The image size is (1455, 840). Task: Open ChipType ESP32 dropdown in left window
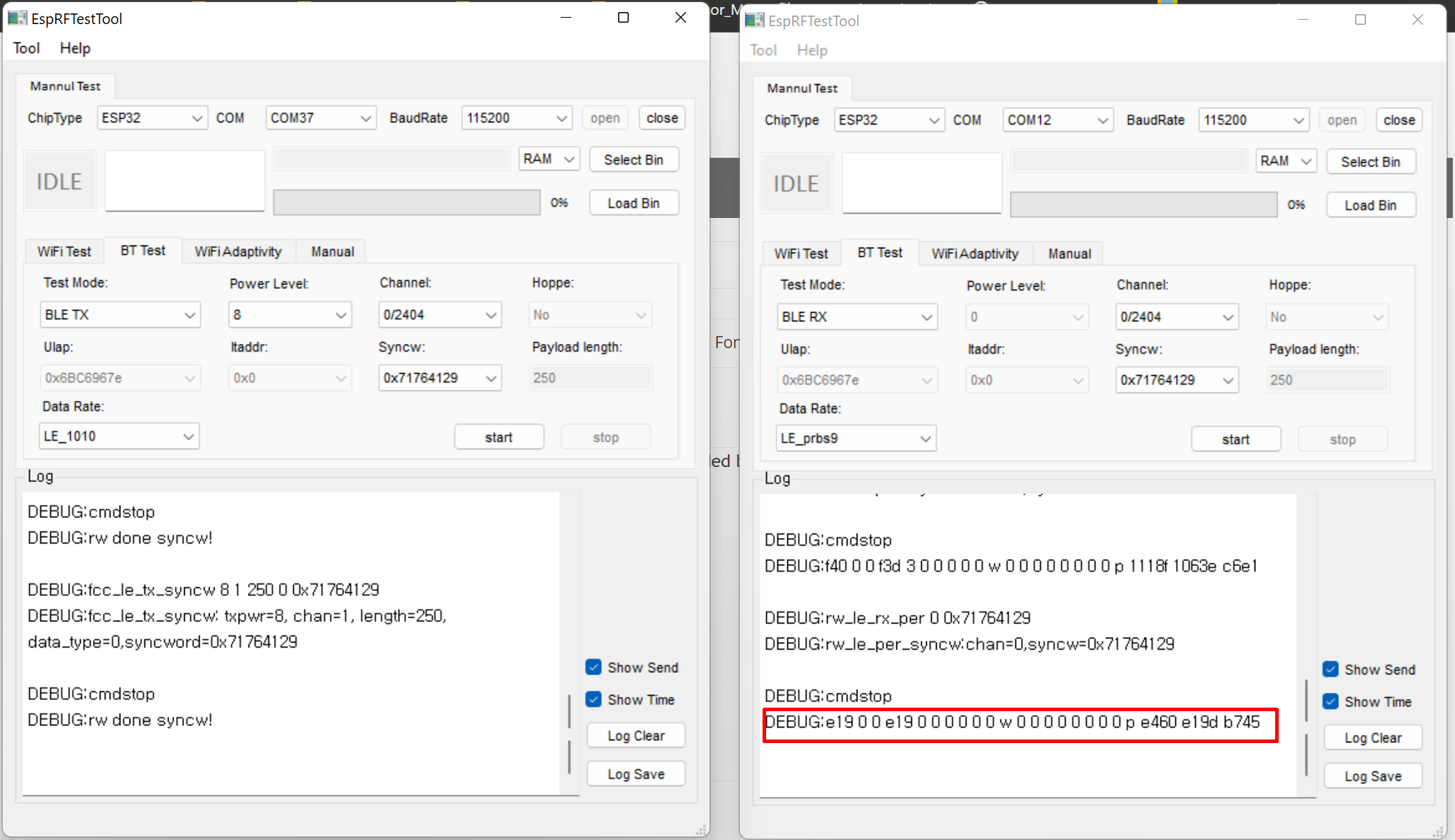152,118
